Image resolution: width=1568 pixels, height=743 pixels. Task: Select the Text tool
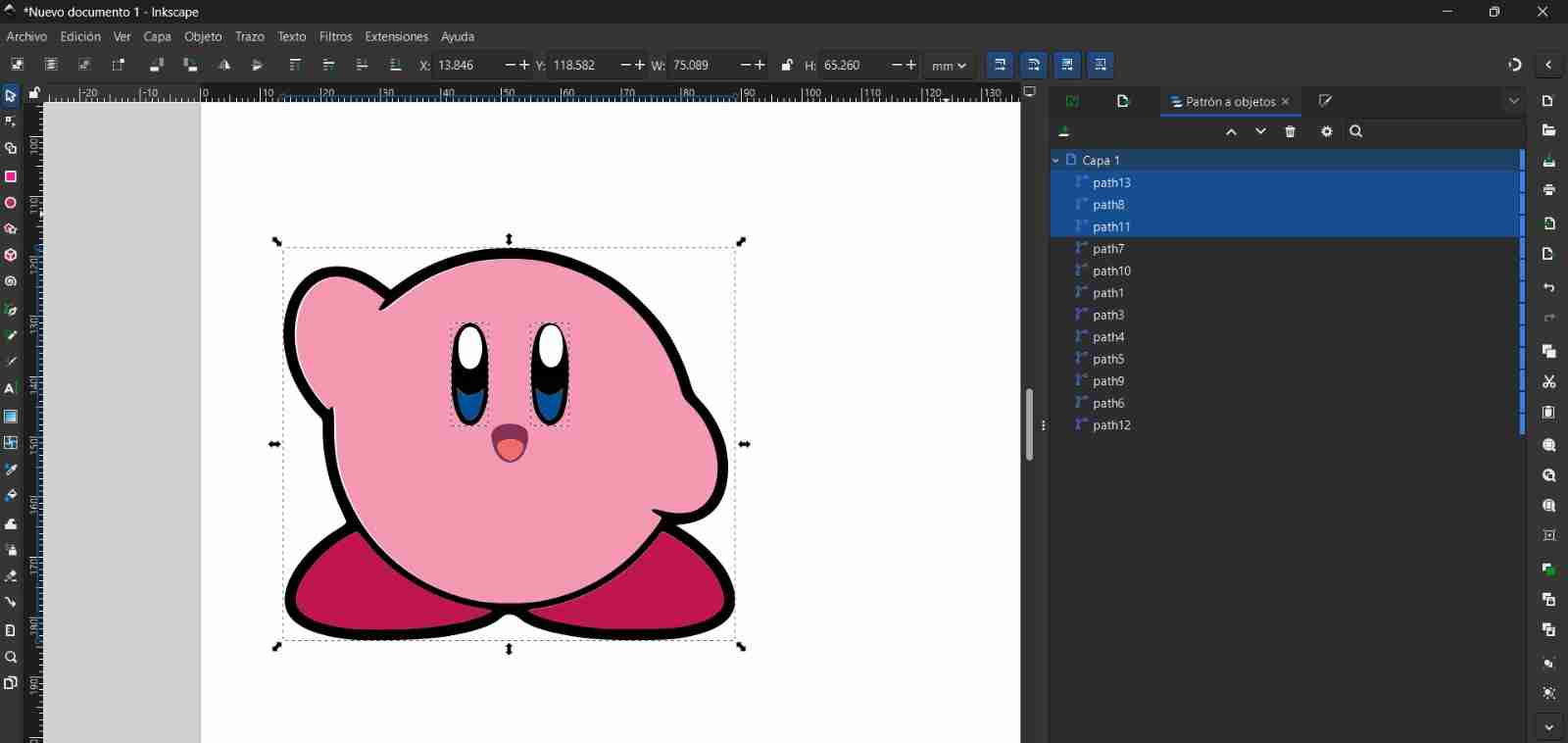click(x=11, y=388)
